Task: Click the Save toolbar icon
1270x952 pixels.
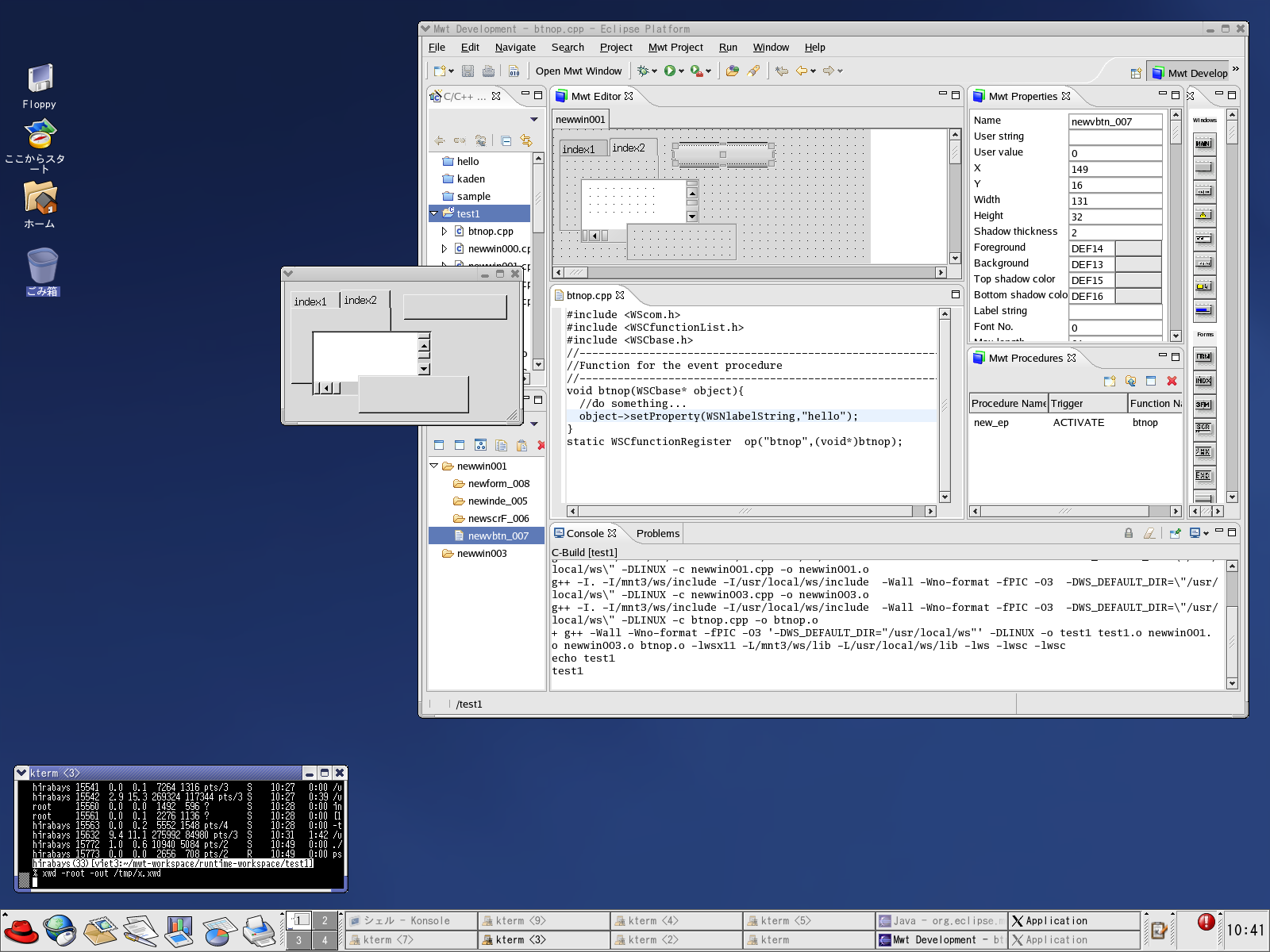Action: point(468,71)
